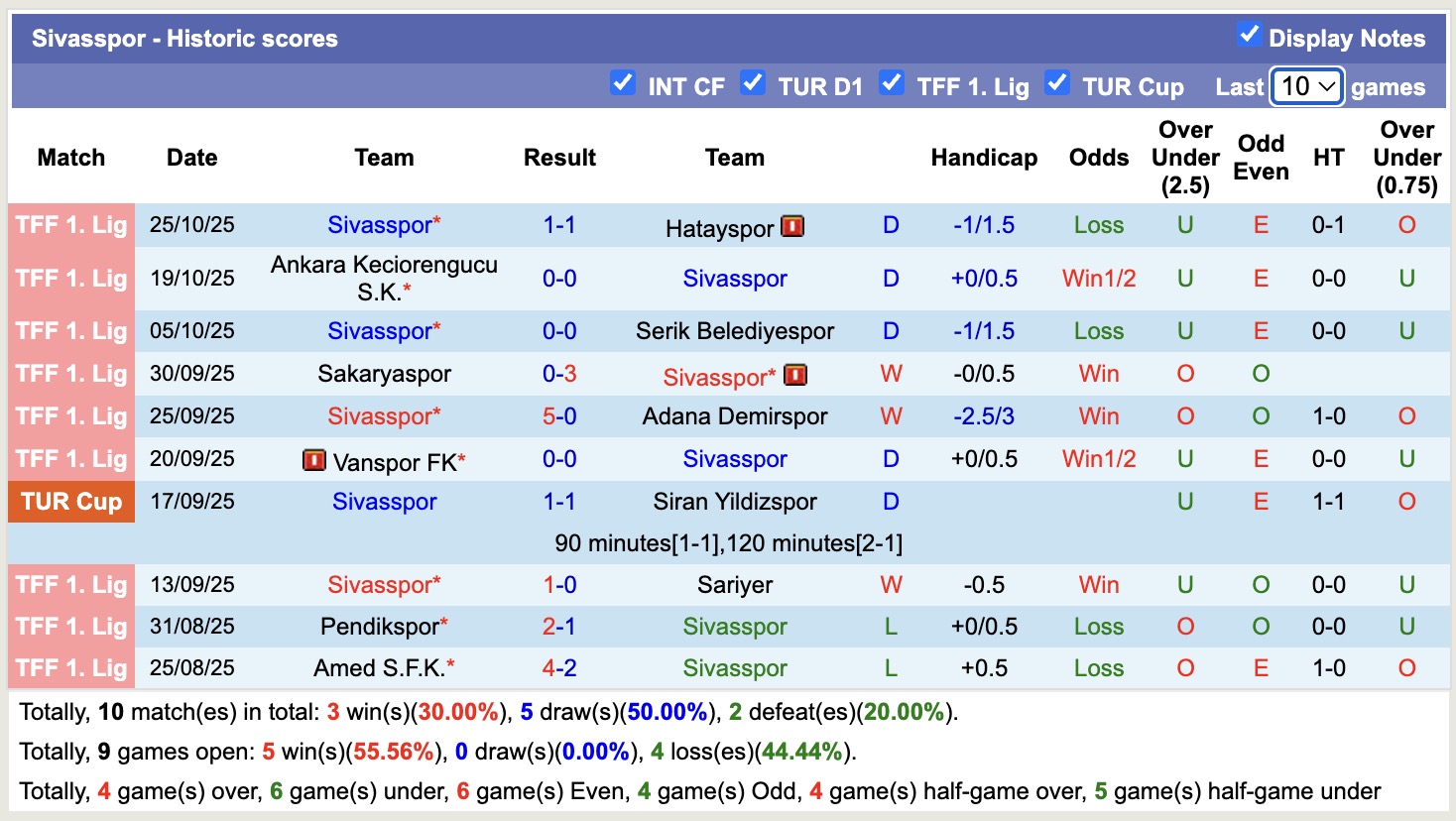Screen dimensions: 1456x821
Task: Click the Siran Yildizspor opponent name
Action: (734, 502)
